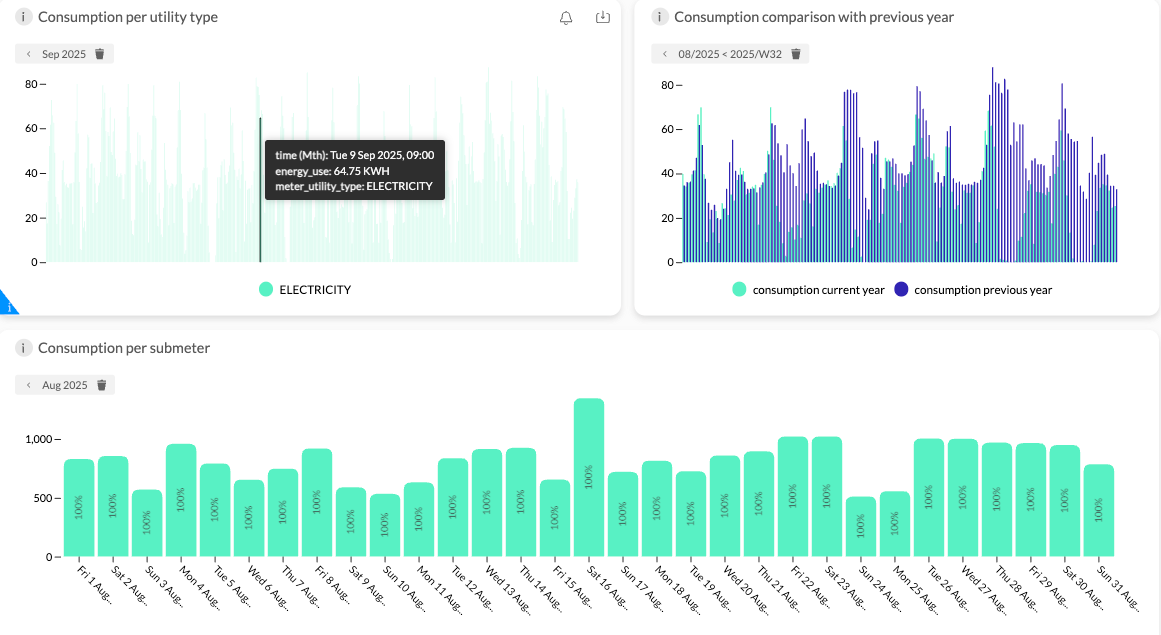Select the Sat 16 Aug tallest bar
This screenshot has width=1161, height=635.
coord(589,477)
